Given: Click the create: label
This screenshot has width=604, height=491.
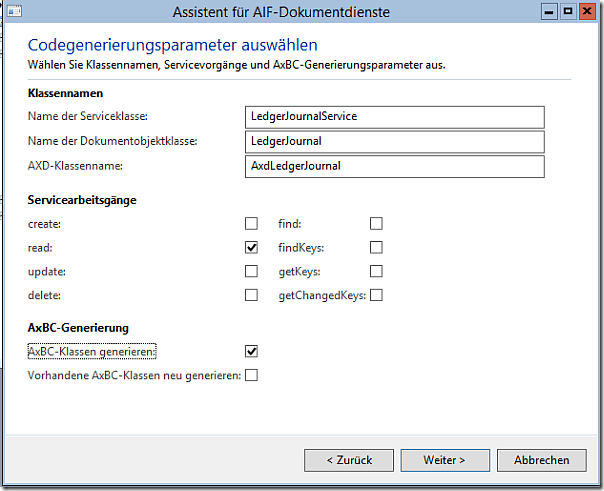Looking at the screenshot, I should [x=44, y=224].
